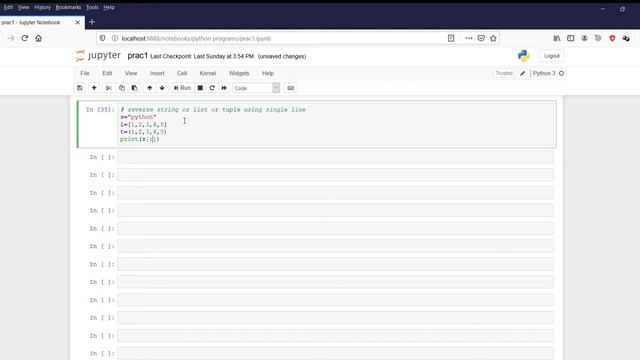The image size is (640, 360).
Task: Go to Firefox home page icon
Action: (38, 38)
